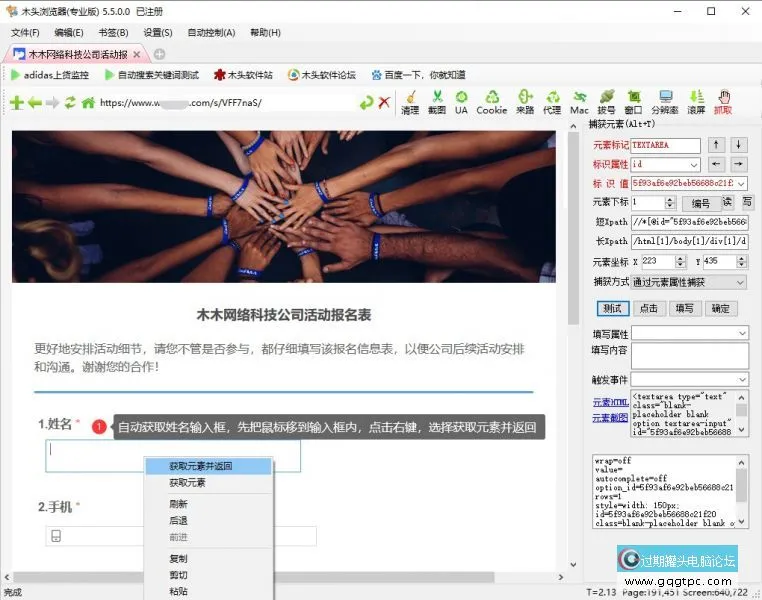762x600 pixels.
Task: Choose 获取元素并返回 in context menu
Action: pyautogui.click(x=208, y=466)
